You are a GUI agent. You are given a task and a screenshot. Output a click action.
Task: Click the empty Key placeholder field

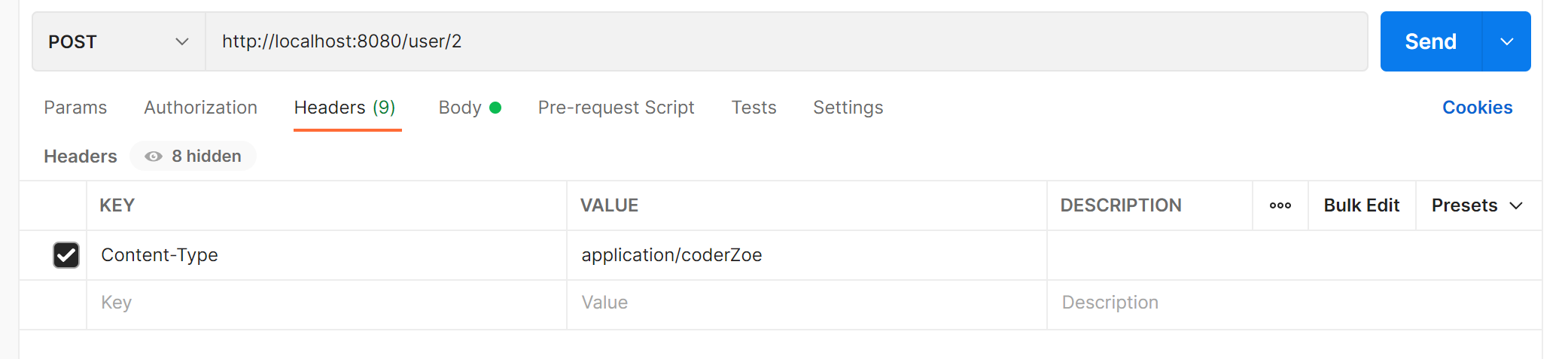click(327, 303)
